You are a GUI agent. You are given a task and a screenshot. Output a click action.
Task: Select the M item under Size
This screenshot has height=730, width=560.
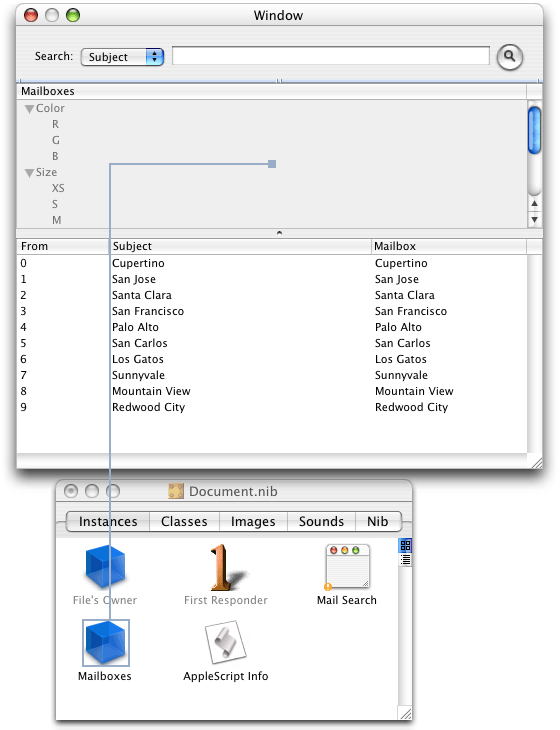(x=57, y=220)
